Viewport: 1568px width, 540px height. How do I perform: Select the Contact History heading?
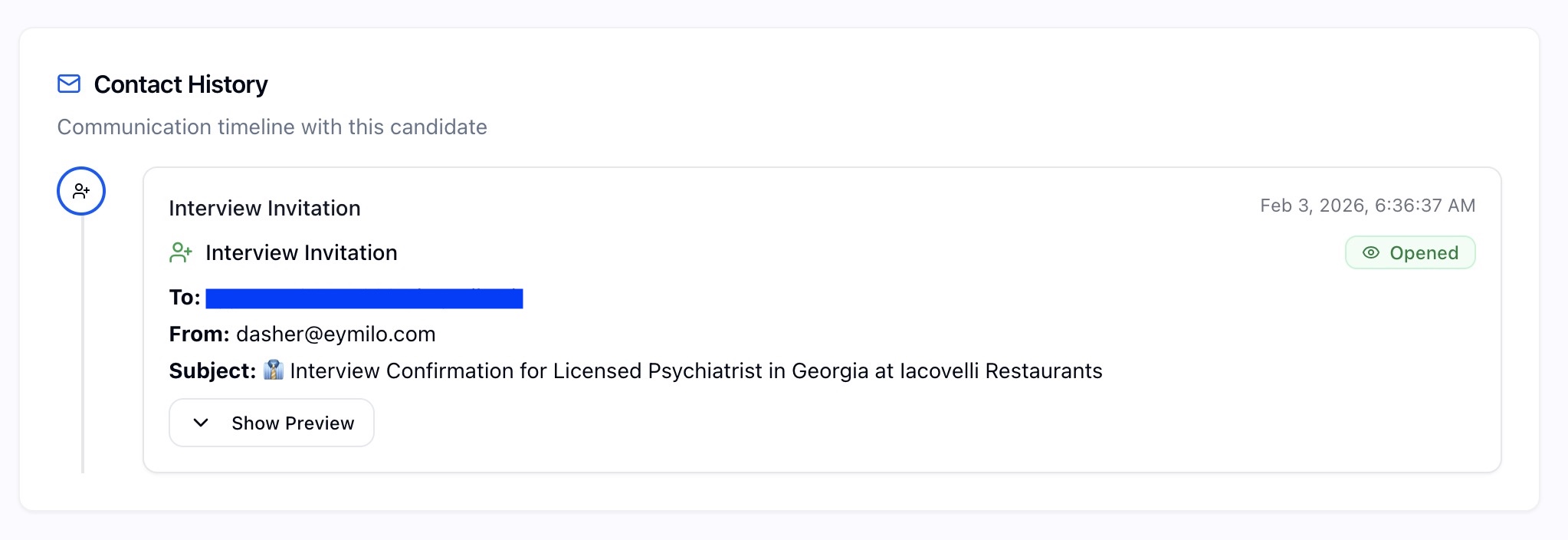[x=181, y=84]
